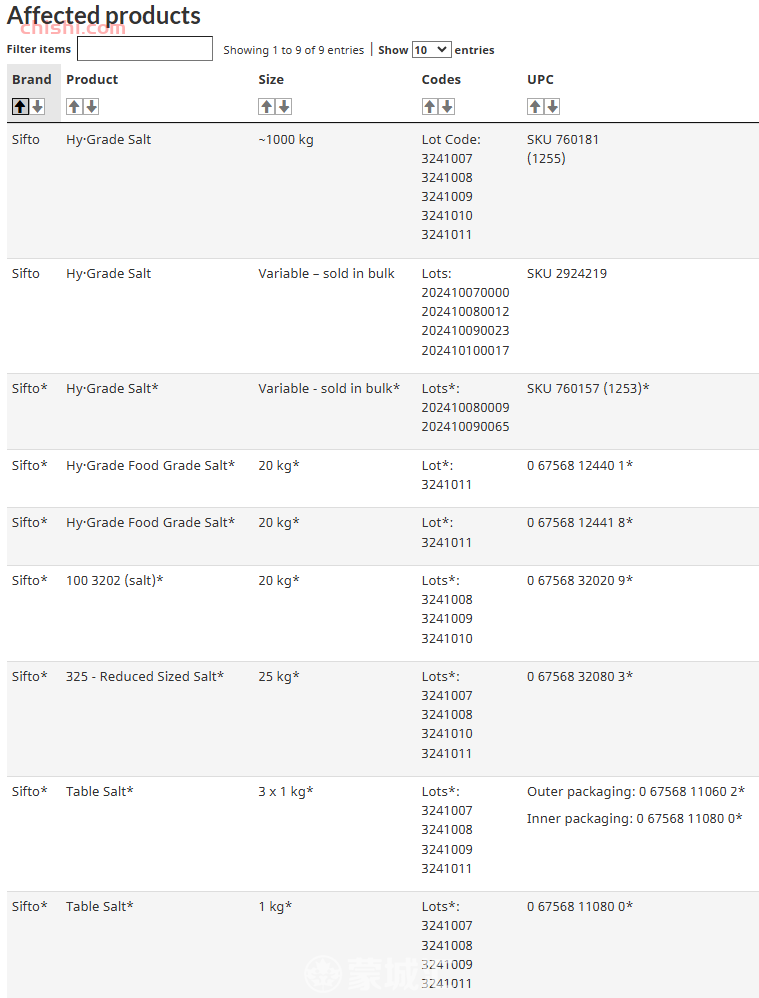Select SKU 2924219 cell
759x998 pixels.
(x=567, y=274)
